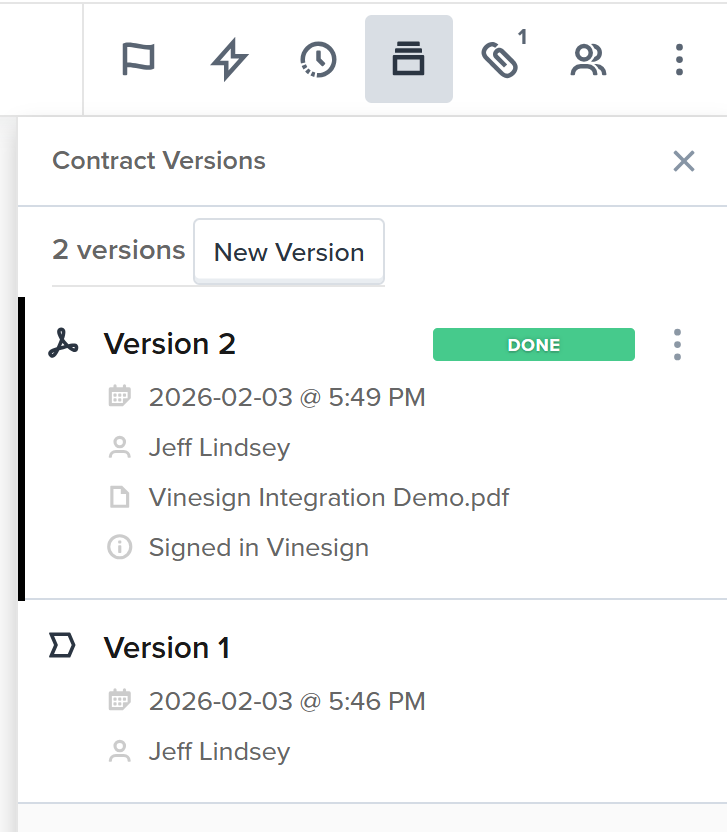This screenshot has width=727, height=832.
Task: Open the people/participants icon
Action: pos(588,60)
